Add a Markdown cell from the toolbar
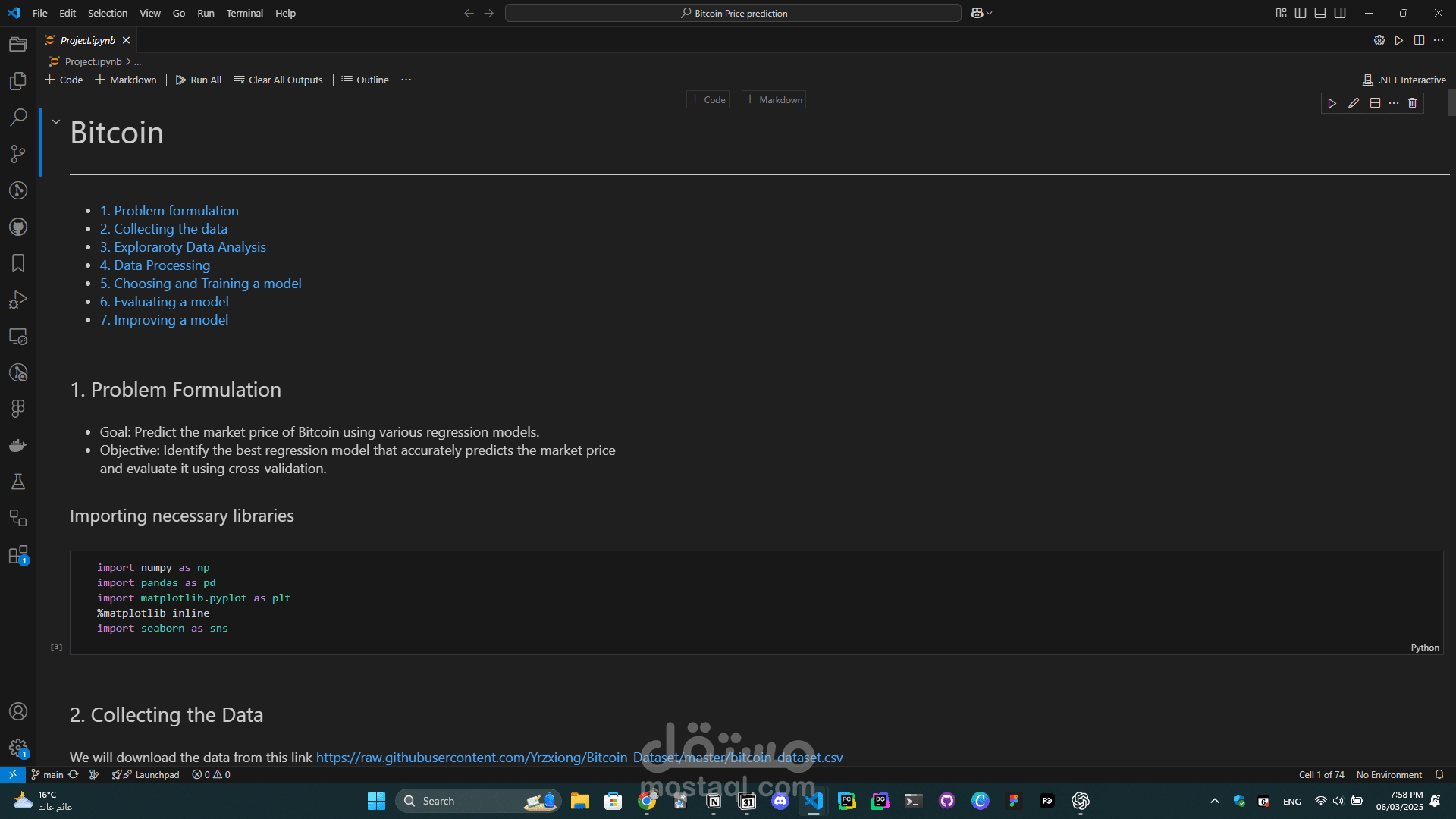This screenshot has height=819, width=1456. coord(126,80)
